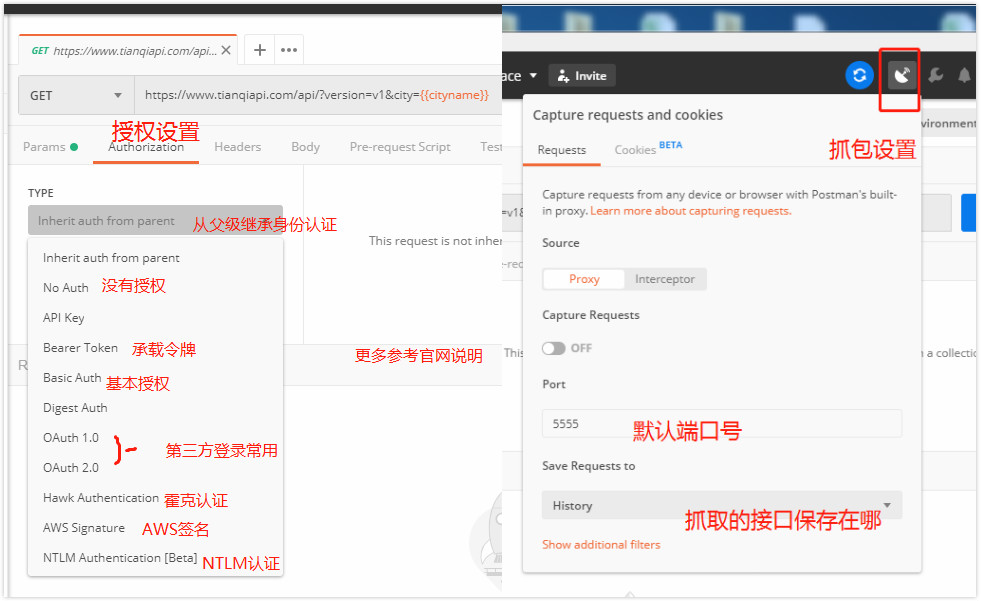Switch to Cookies BETA tab
This screenshot has height=601, width=981.
point(648,149)
